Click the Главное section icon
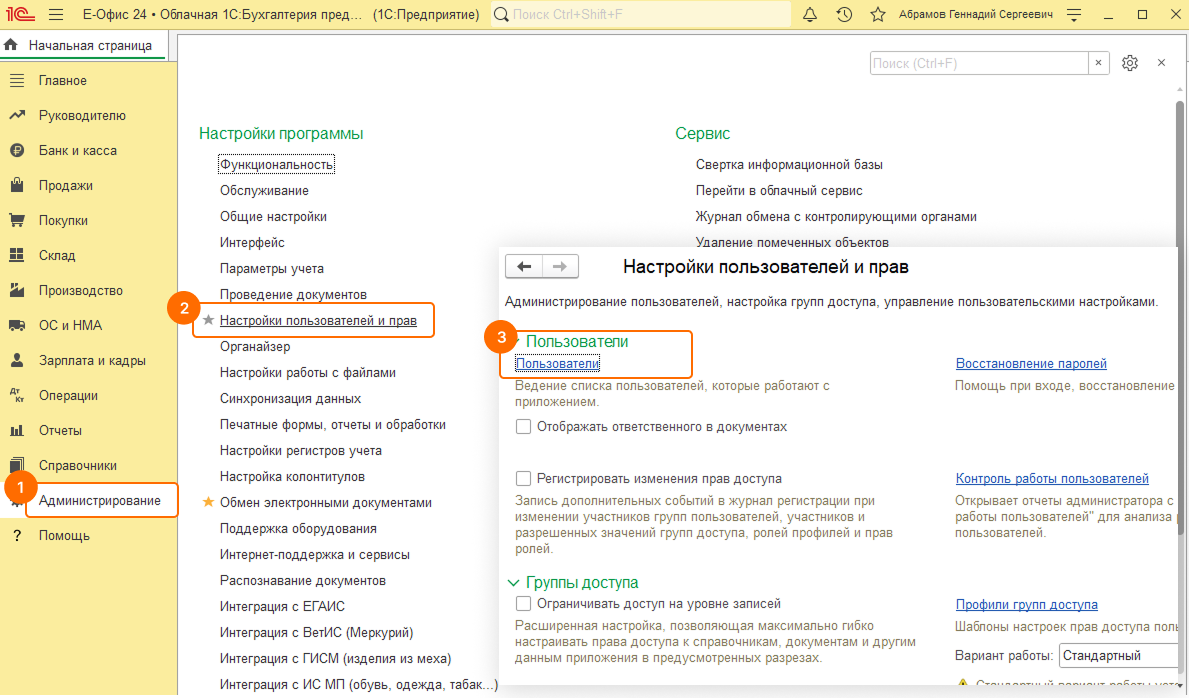 click(17, 80)
